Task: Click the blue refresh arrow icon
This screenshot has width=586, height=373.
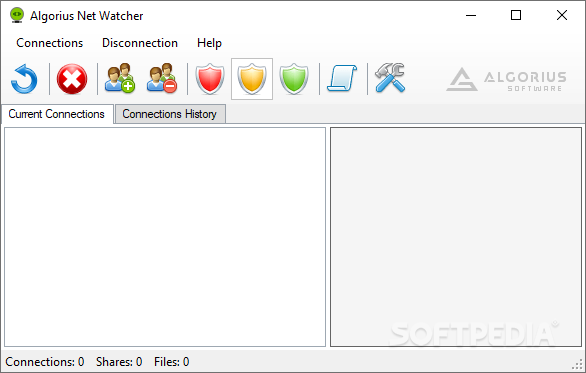Action: tap(24, 79)
